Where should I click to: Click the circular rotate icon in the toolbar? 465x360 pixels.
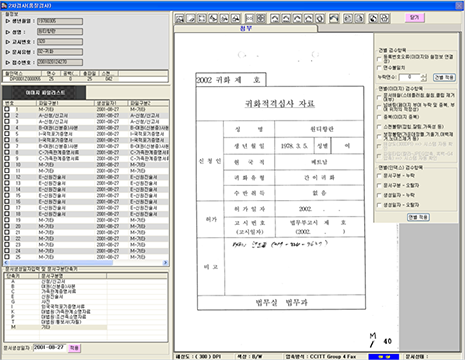(x=320, y=18)
